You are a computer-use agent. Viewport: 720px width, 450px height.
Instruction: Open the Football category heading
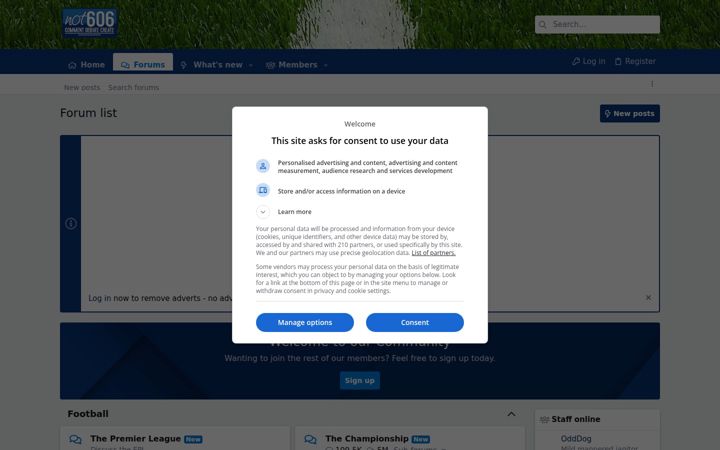point(88,414)
